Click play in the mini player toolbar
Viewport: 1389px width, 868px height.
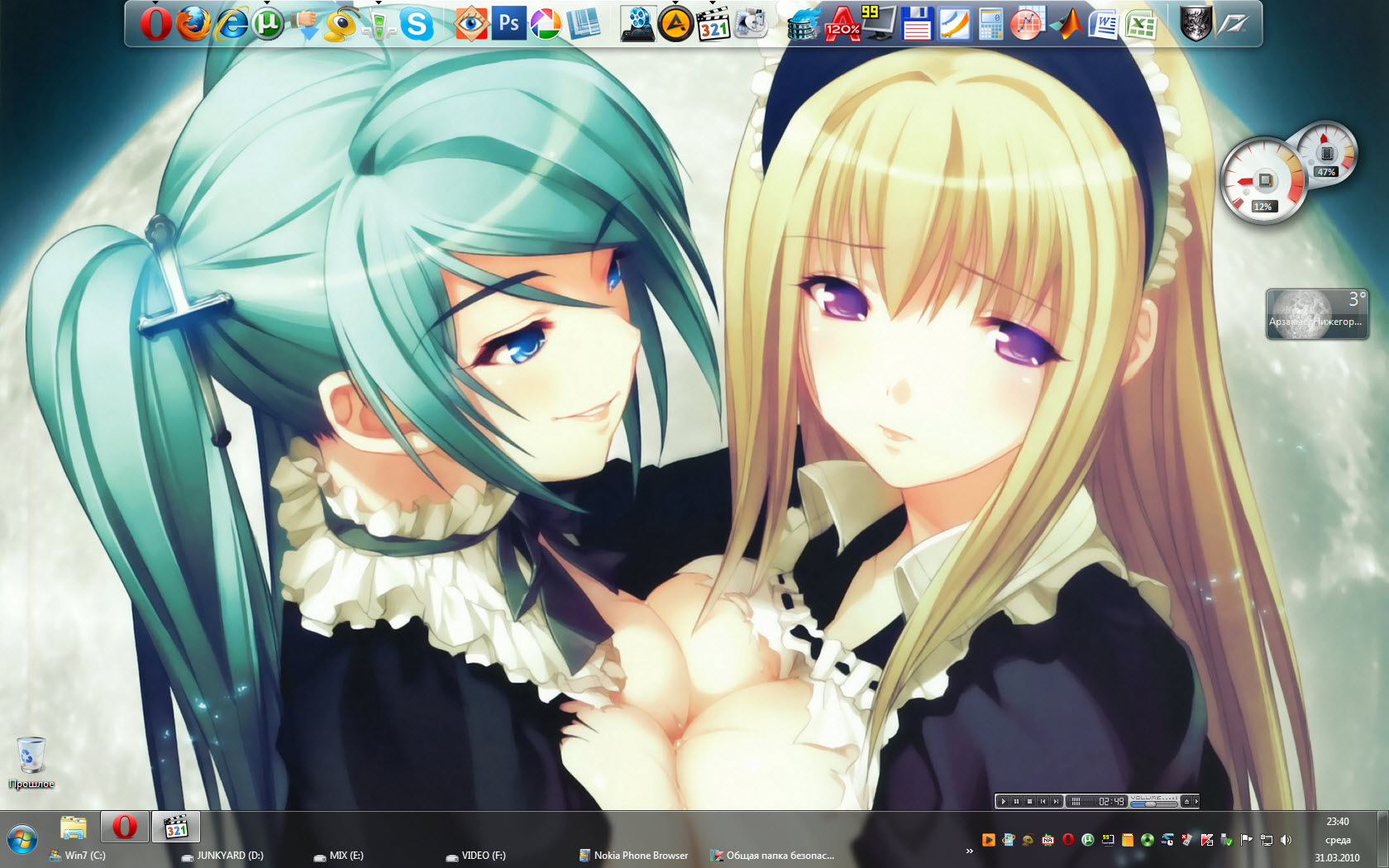1004,801
